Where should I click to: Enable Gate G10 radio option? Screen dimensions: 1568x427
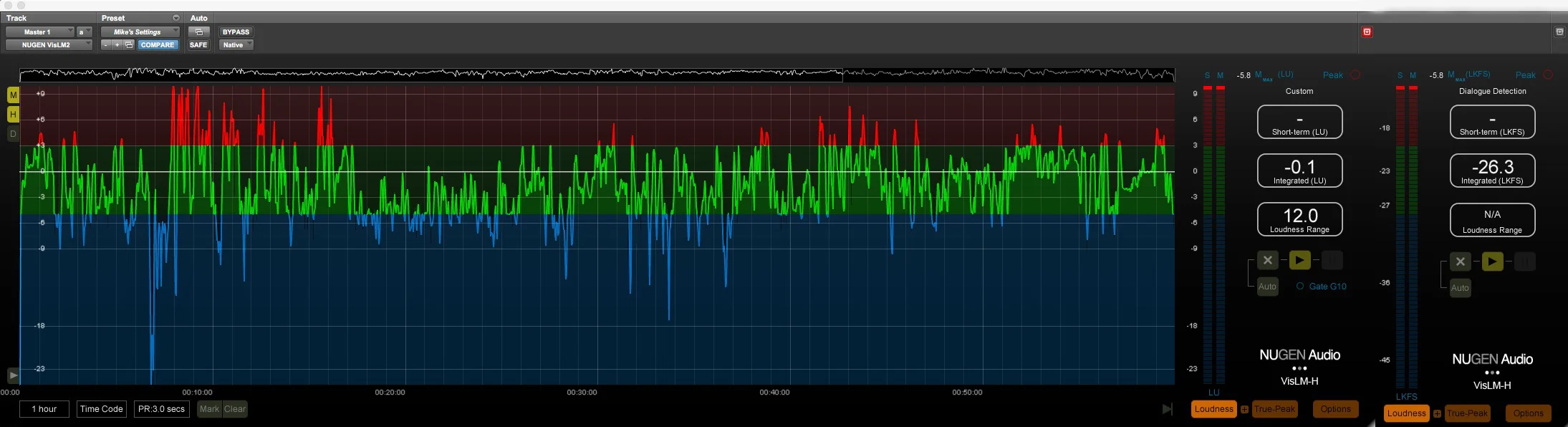(1299, 287)
